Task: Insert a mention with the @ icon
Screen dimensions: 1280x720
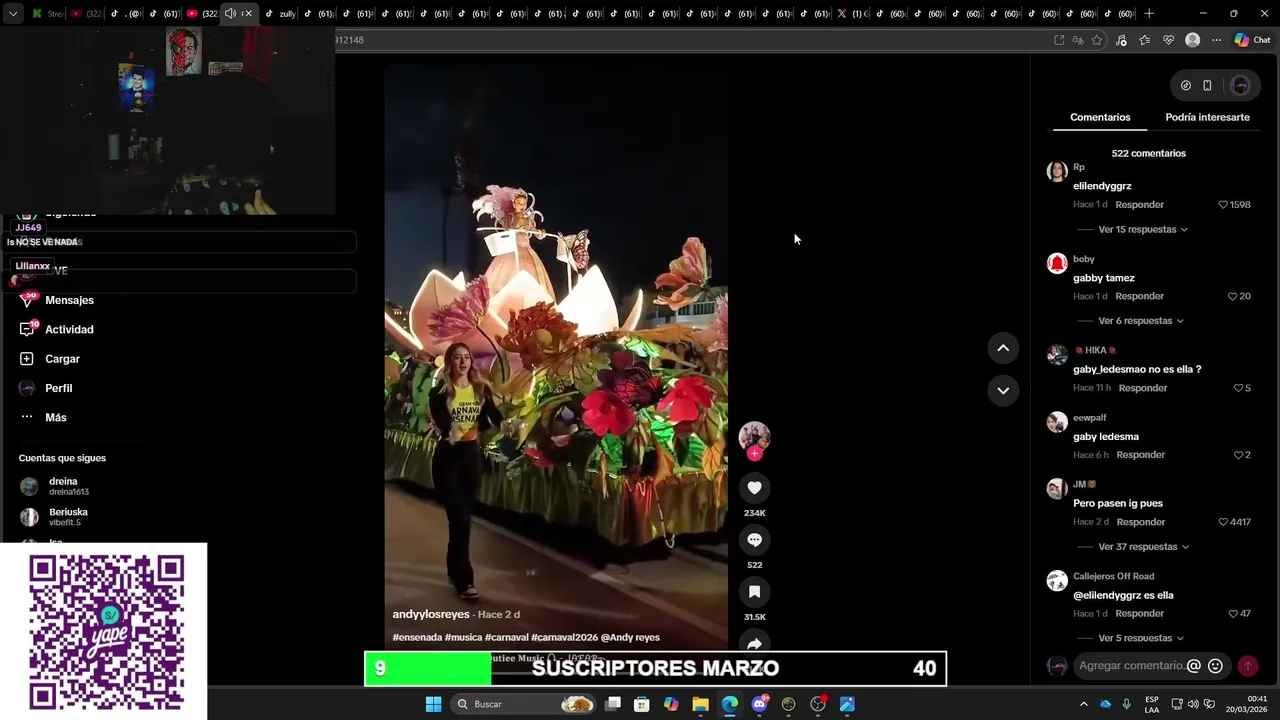Action: [x=1193, y=666]
